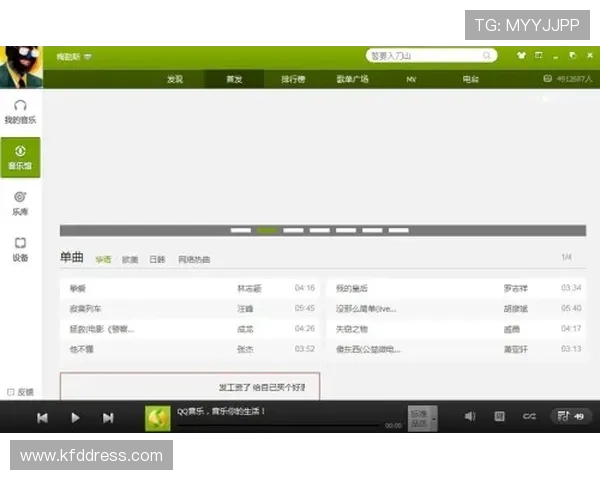Select the song row by 汪峰
600x480 pixels.
click(190, 309)
